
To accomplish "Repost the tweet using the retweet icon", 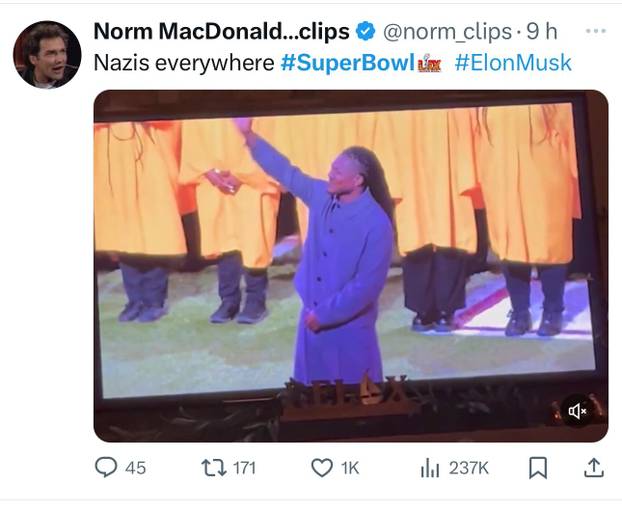I will pyautogui.click(x=212, y=467).
